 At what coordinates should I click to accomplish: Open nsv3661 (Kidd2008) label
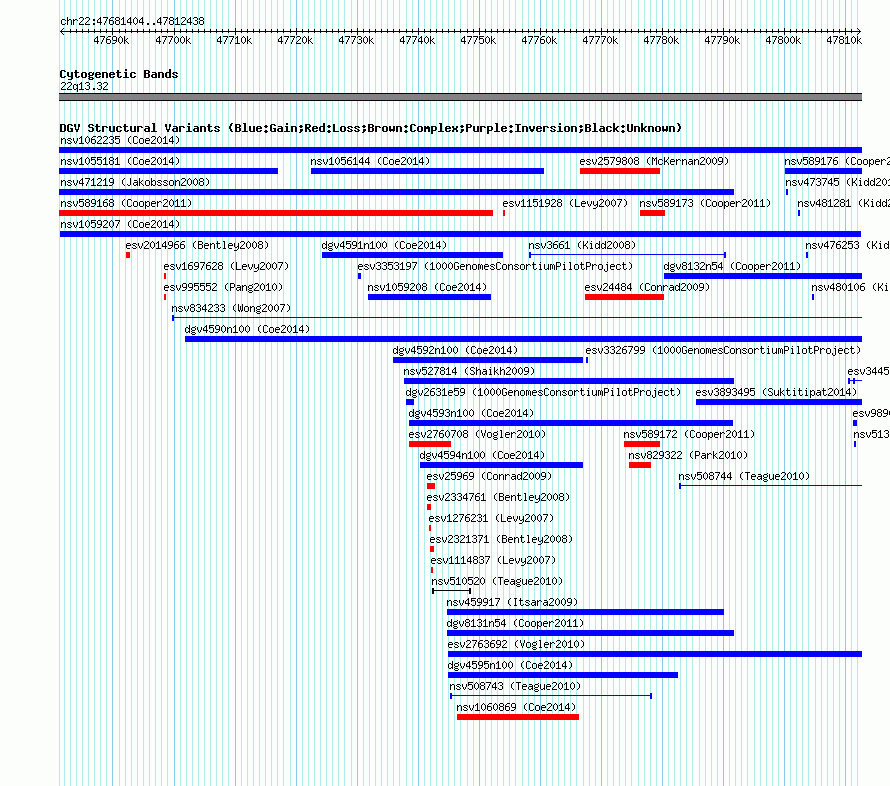(582, 245)
